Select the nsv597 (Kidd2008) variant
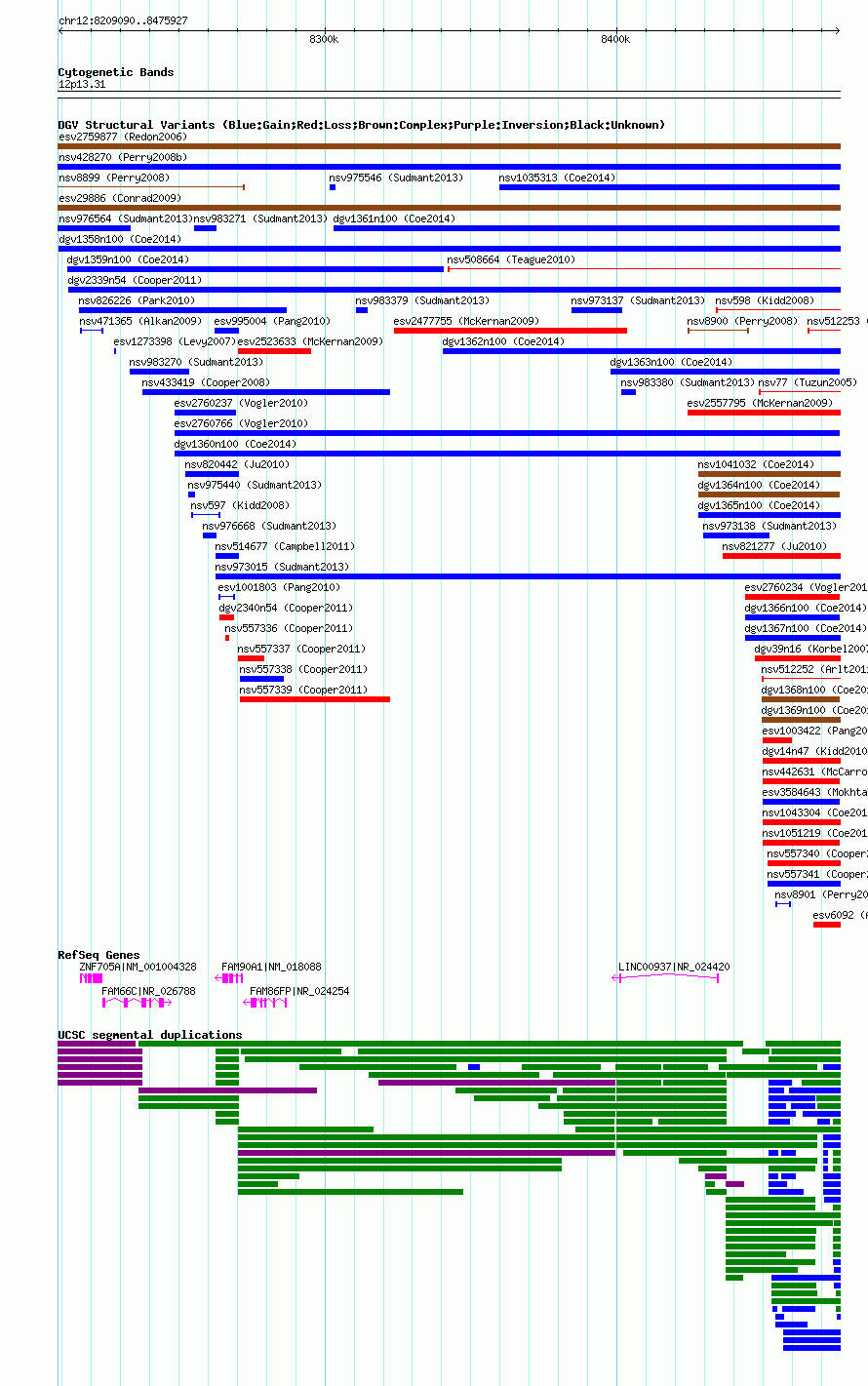 (x=240, y=505)
